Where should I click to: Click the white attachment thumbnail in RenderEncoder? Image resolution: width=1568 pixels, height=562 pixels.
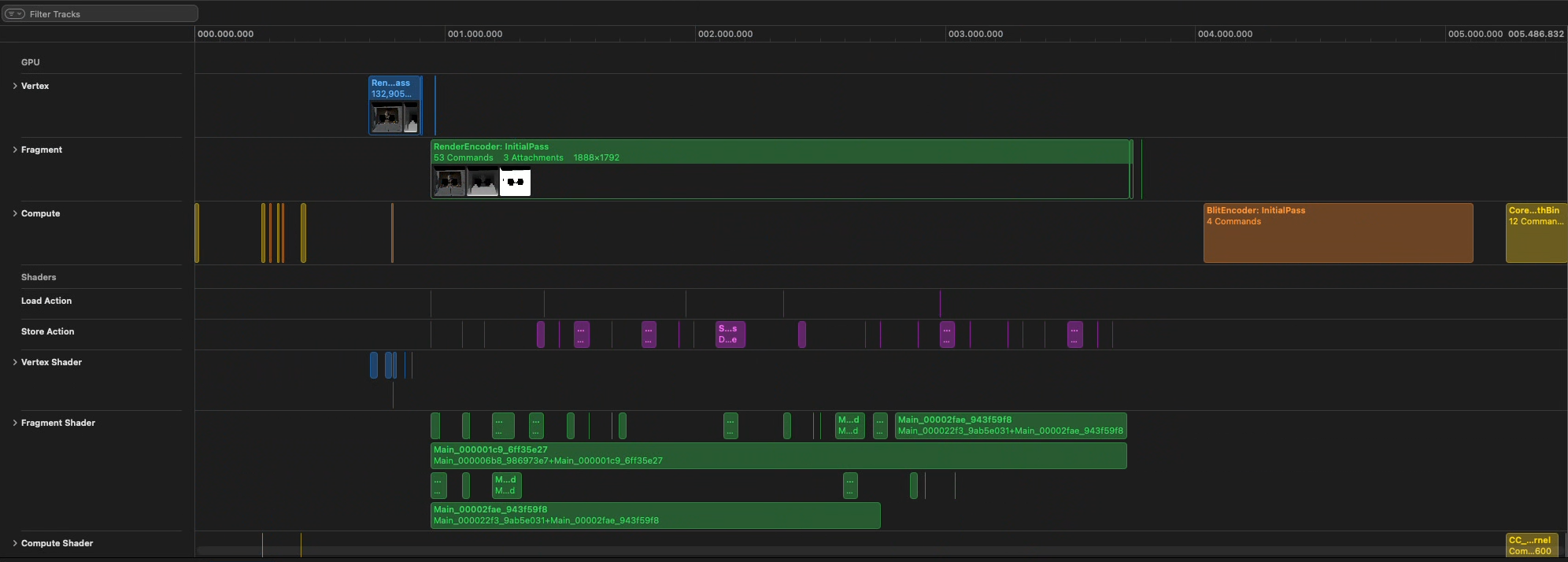[515, 183]
